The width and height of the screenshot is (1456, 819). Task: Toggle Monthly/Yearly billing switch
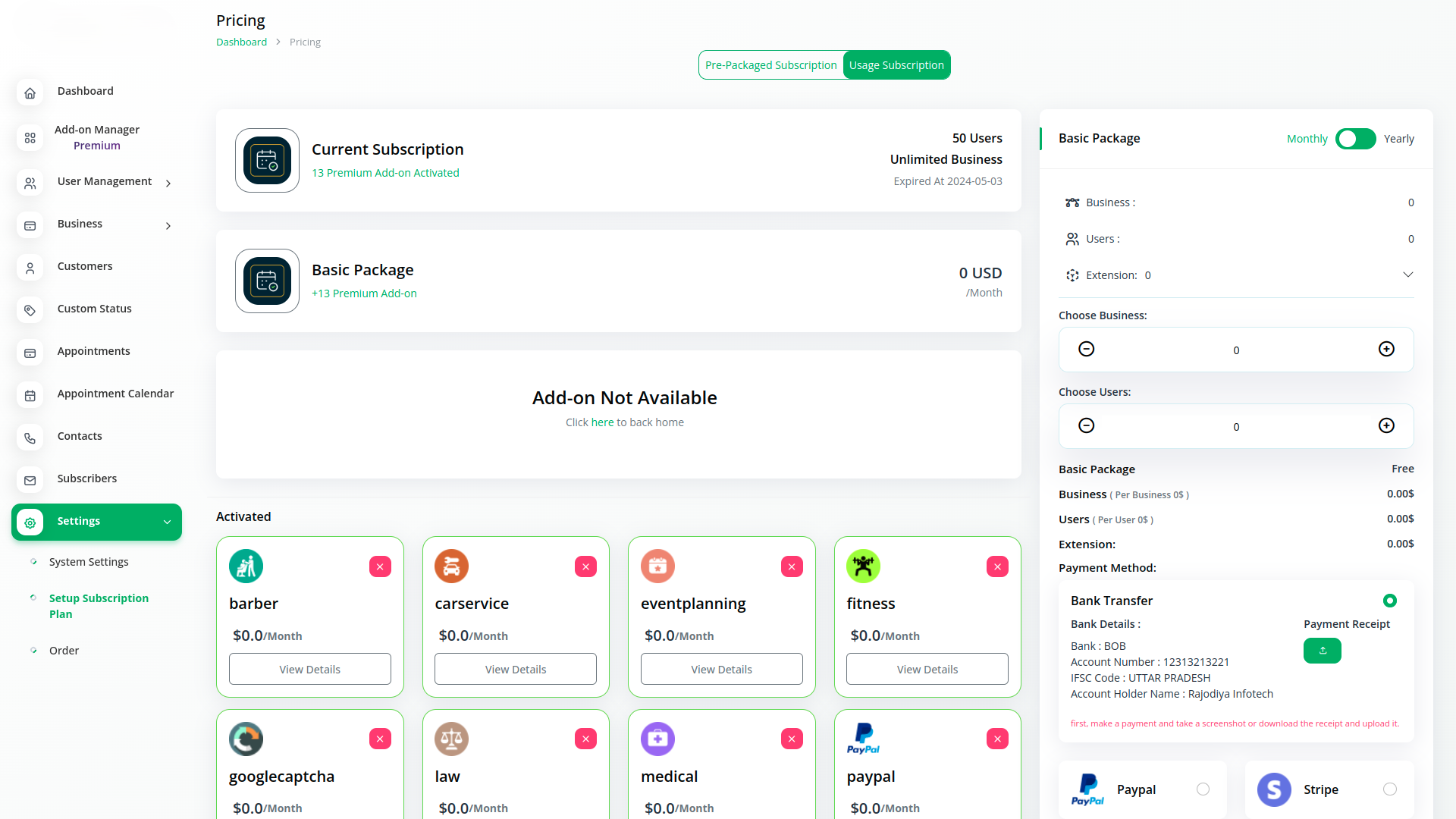click(x=1355, y=139)
